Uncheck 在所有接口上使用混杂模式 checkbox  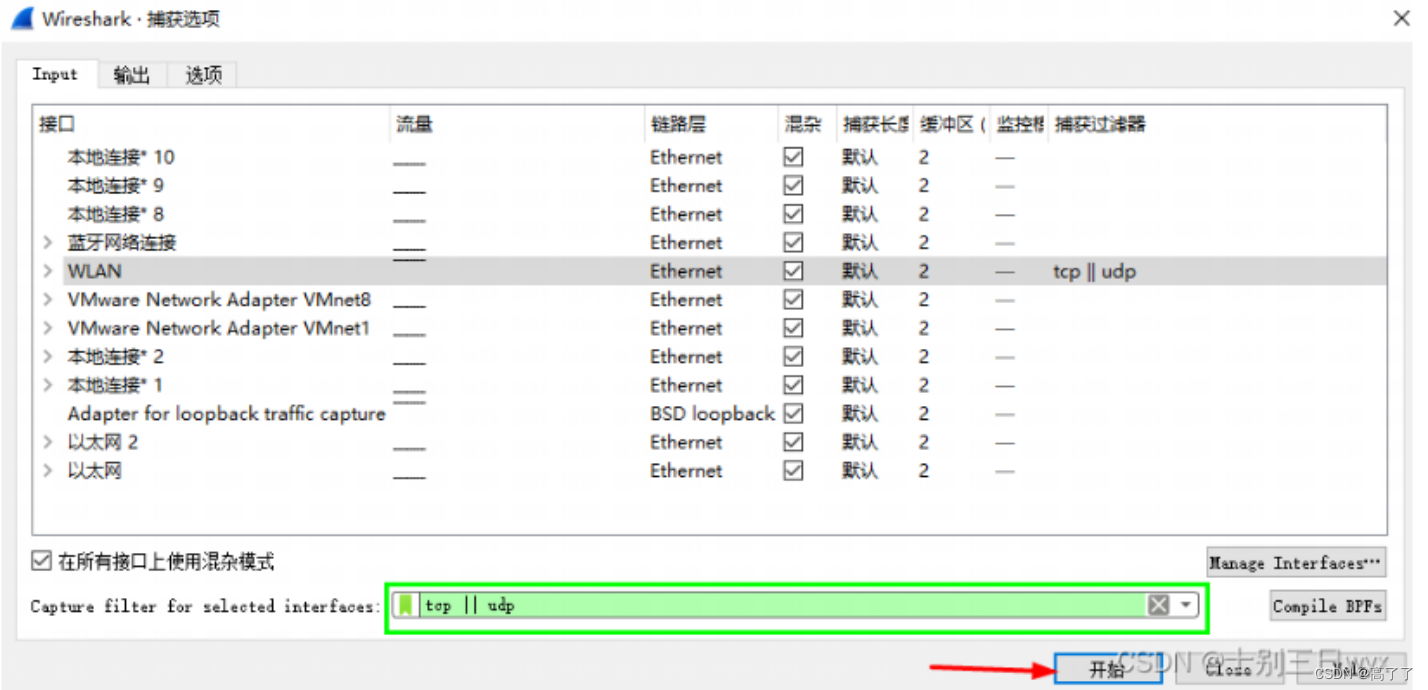tap(41, 561)
